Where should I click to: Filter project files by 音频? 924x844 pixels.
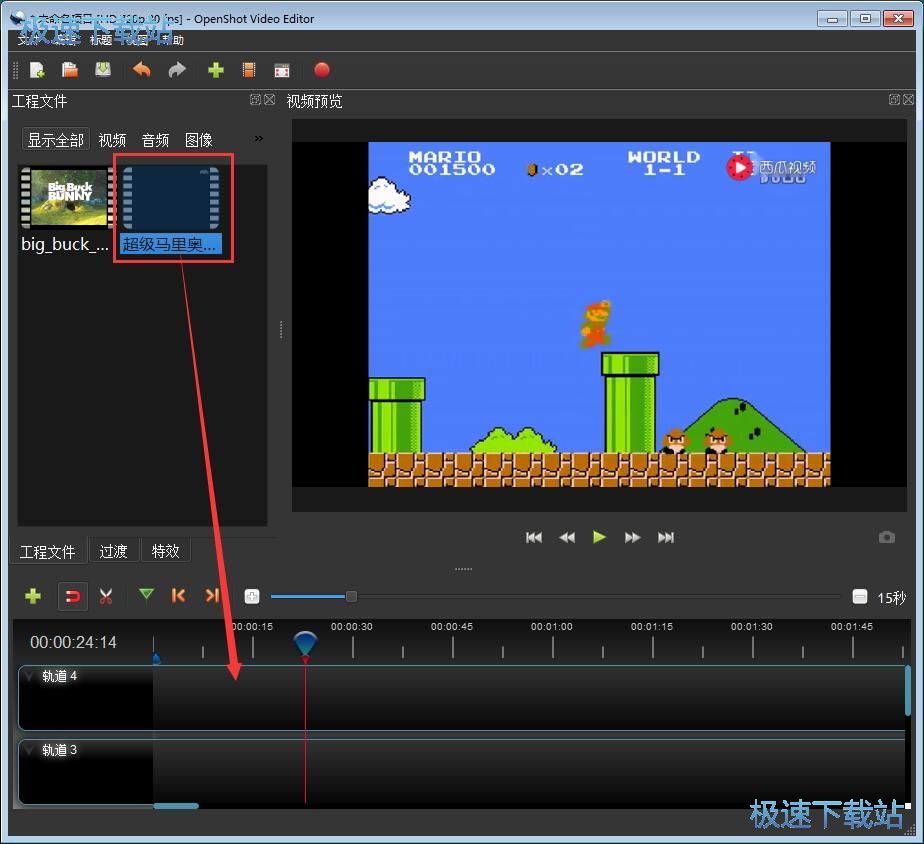coord(156,140)
